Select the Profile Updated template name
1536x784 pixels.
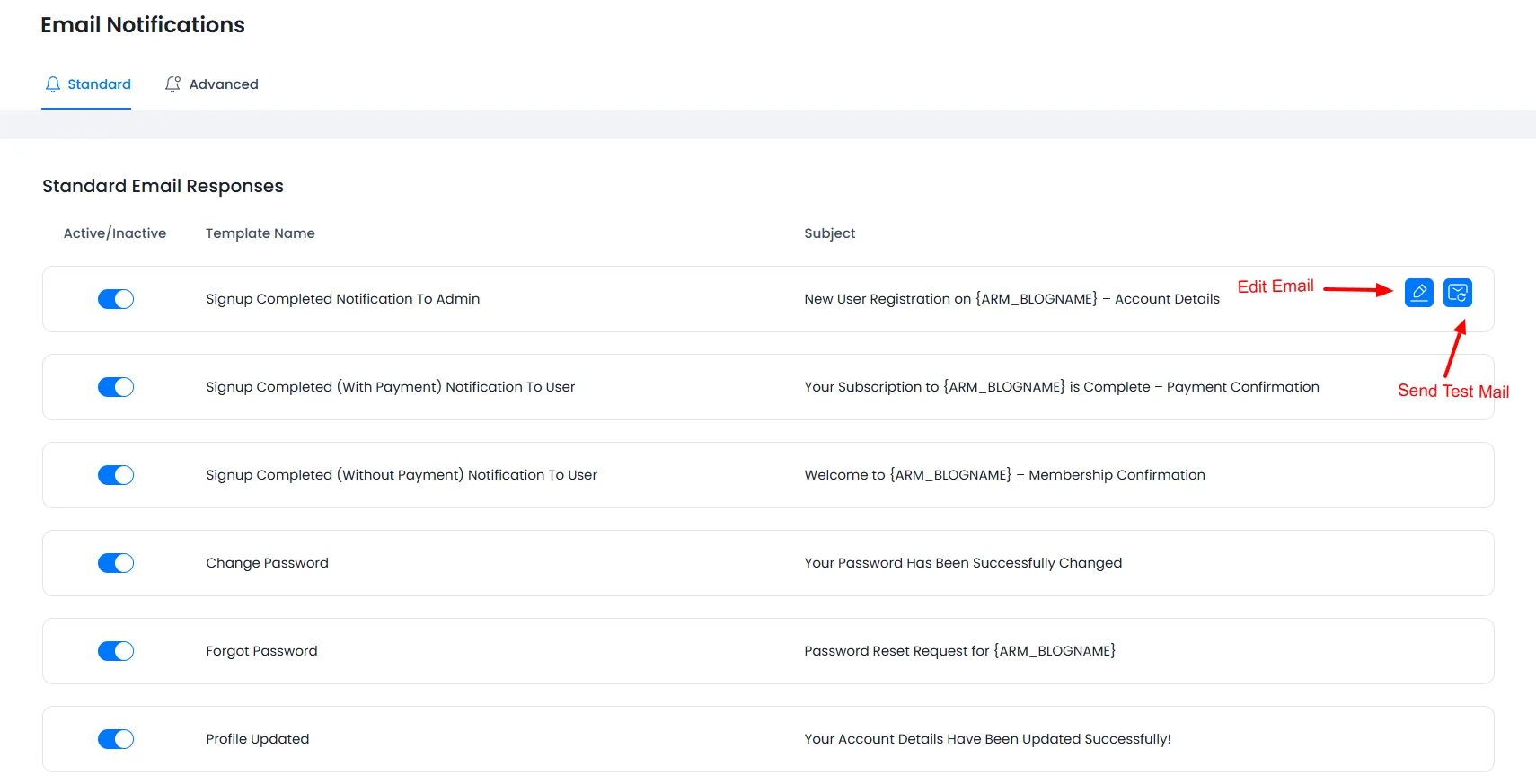tap(257, 739)
